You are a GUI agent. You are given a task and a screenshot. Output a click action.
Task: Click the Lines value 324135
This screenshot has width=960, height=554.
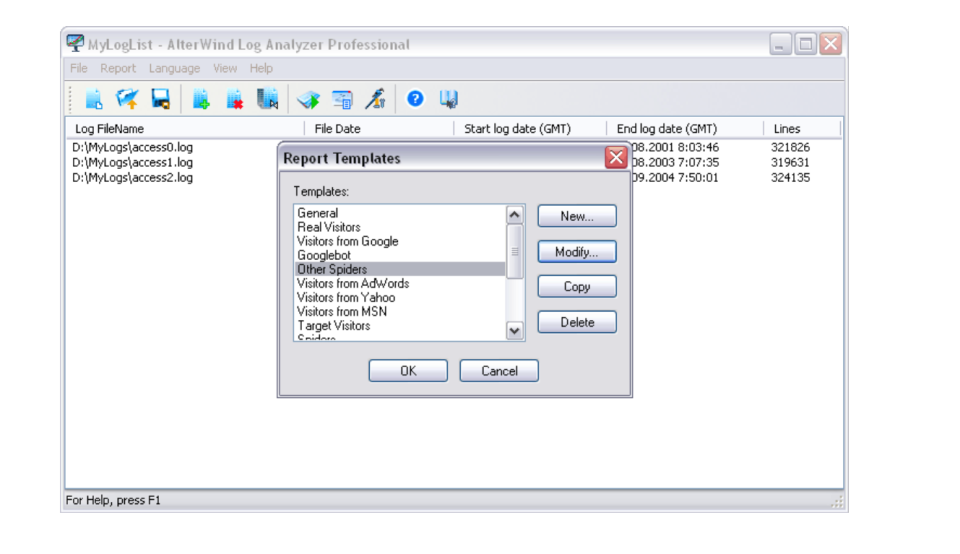click(x=790, y=178)
